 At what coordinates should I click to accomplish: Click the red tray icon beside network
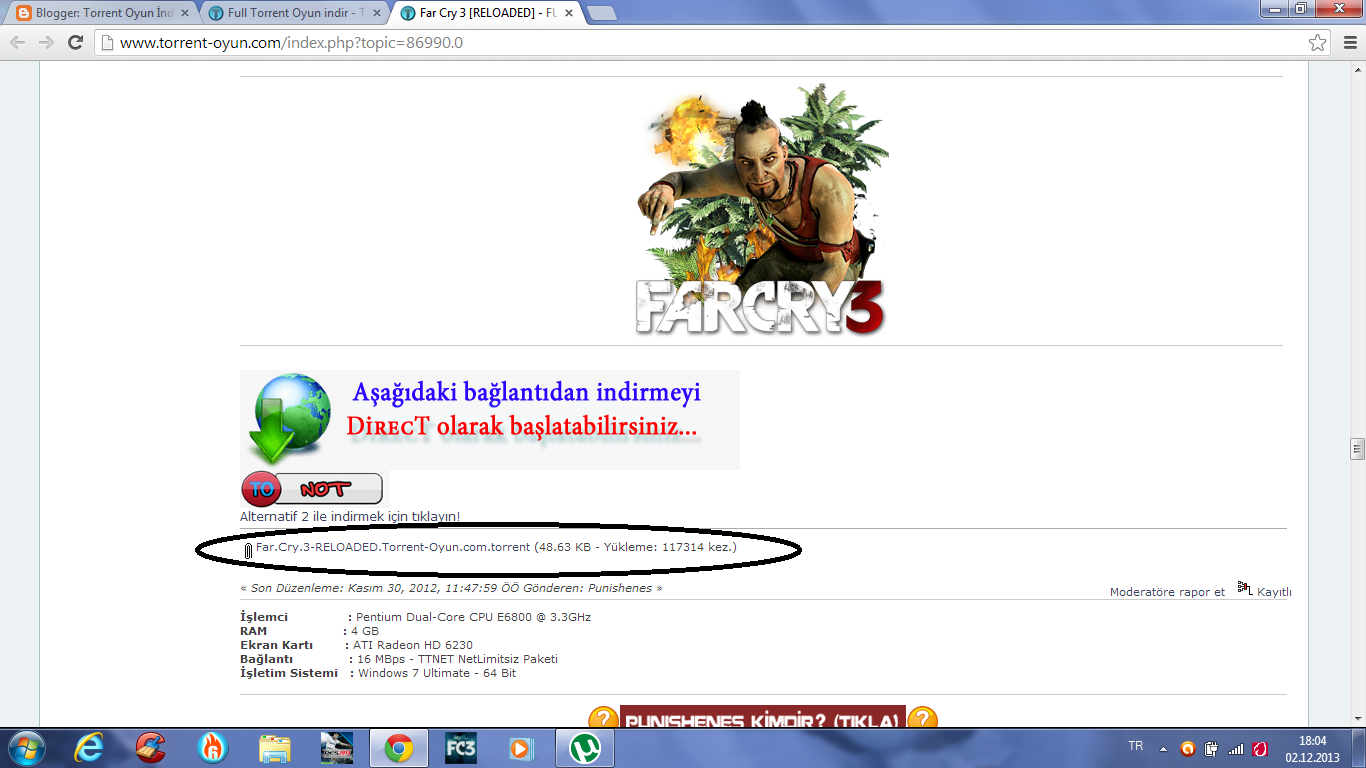[x=1261, y=748]
